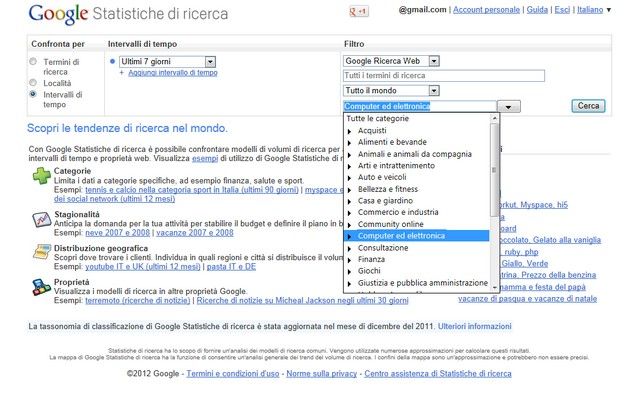This screenshot has width=625, height=394.
Task: Expand the Finanza category arrow
Action: pyautogui.click(x=350, y=260)
